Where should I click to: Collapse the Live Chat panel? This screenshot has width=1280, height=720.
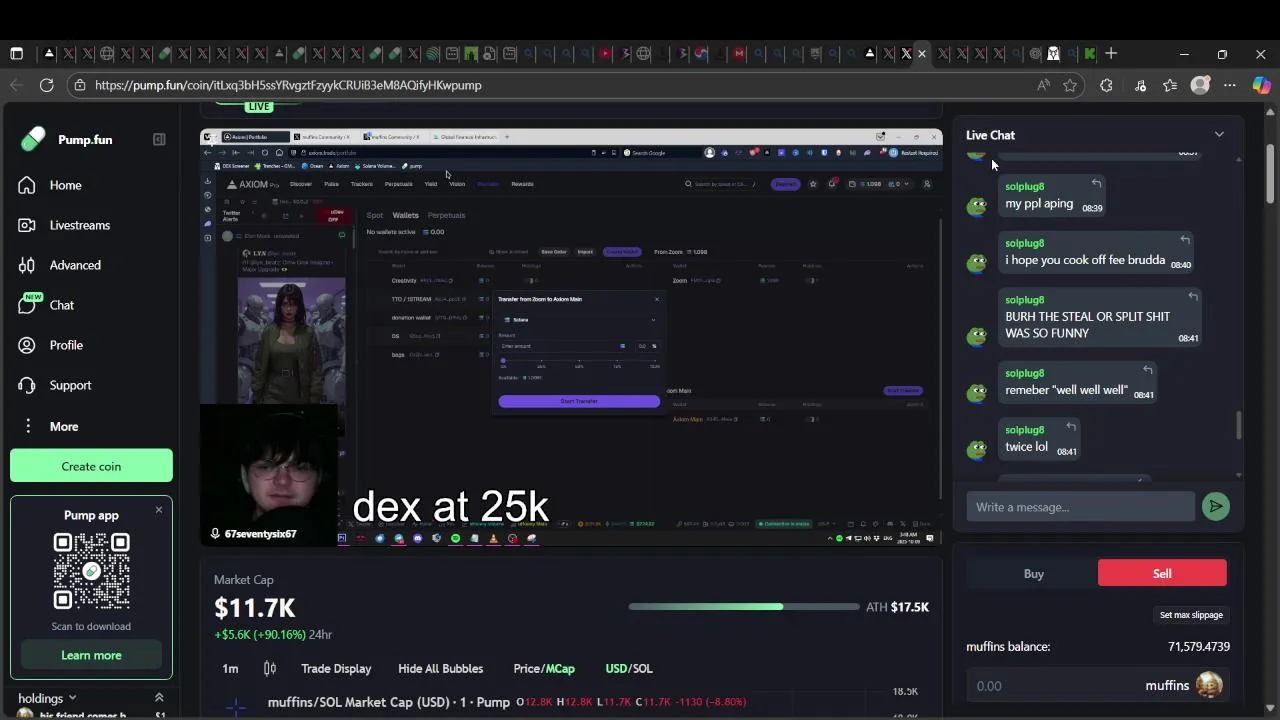pos(1219,134)
